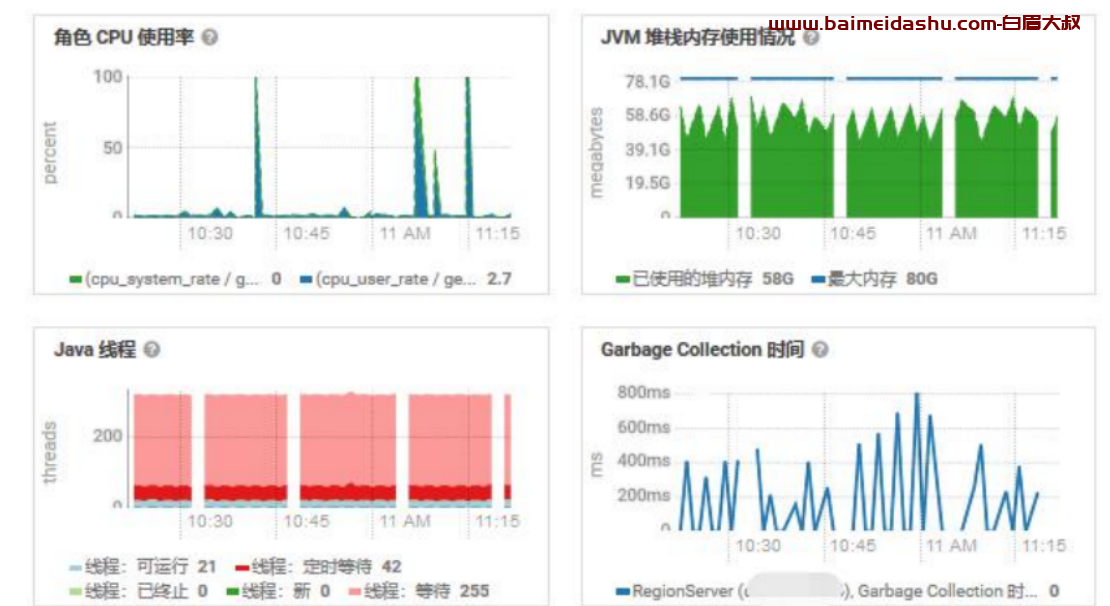Click help icon beside JVM 堆栈内存使用情况 title

tap(811, 38)
